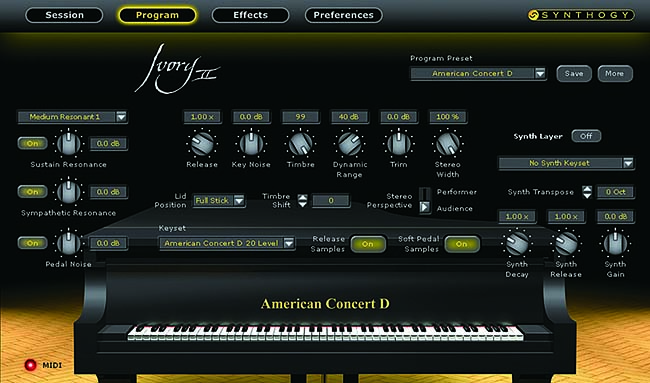The width and height of the screenshot is (650, 383).
Task: Open the Medium Resonant 1 dropdown
Action: coord(72,117)
